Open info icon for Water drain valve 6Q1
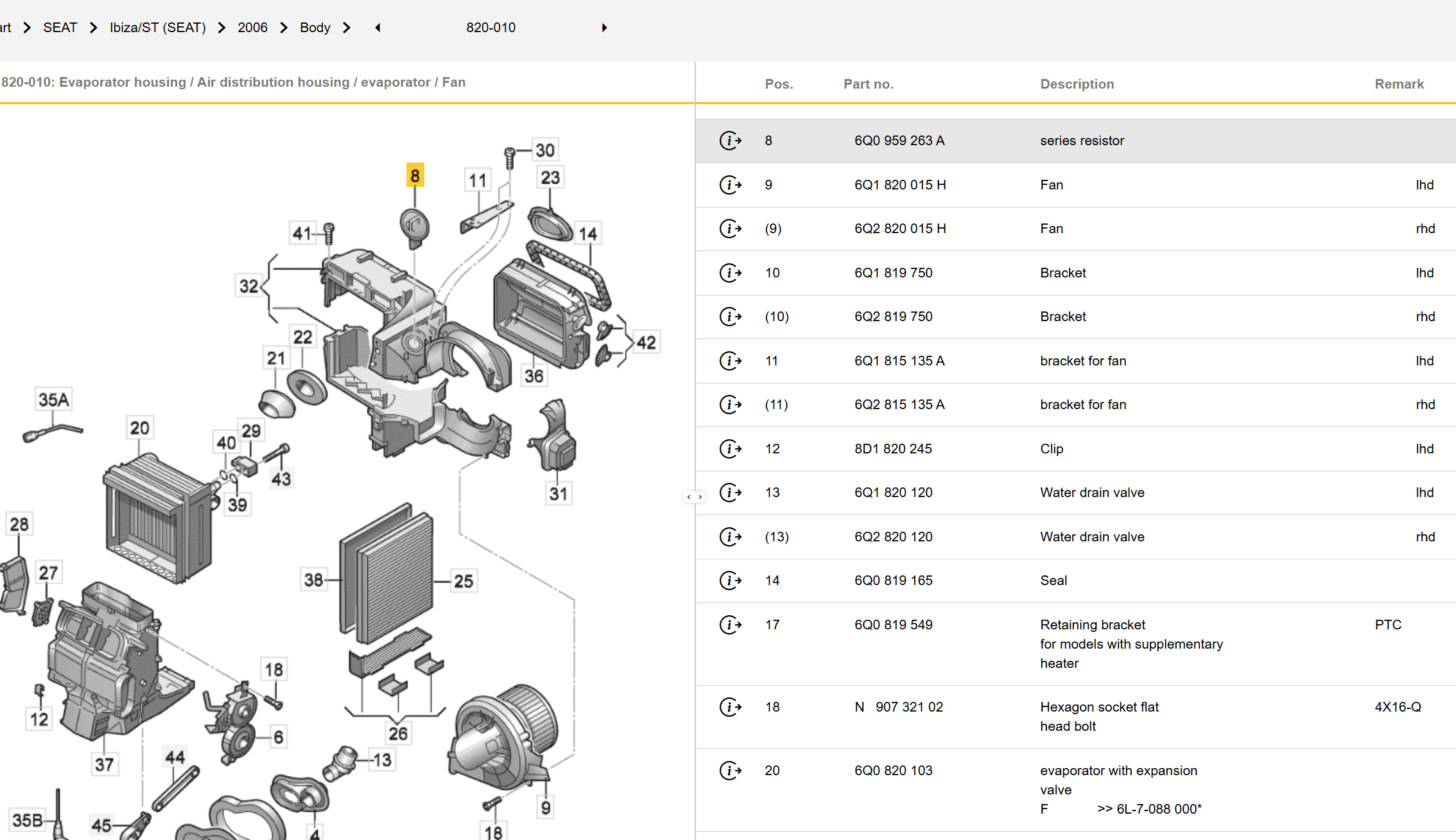 [x=730, y=493]
